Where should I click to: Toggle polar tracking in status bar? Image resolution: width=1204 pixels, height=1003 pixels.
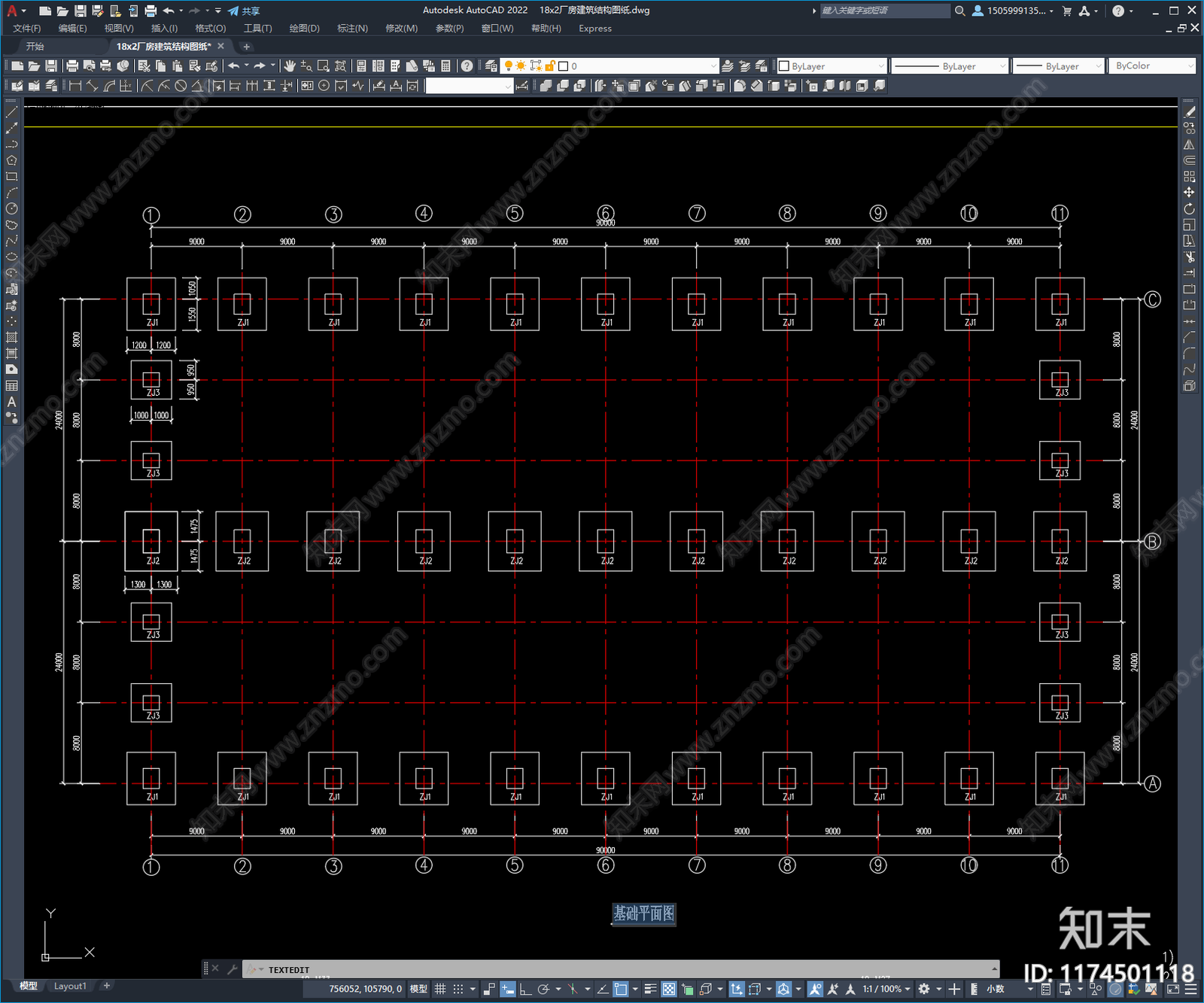pos(543,989)
